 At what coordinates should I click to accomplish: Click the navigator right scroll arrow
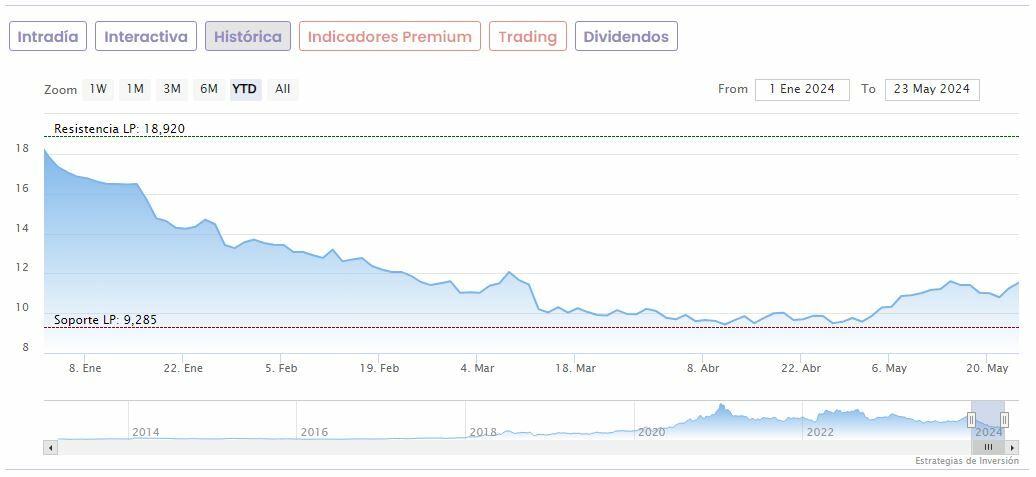(1012, 447)
